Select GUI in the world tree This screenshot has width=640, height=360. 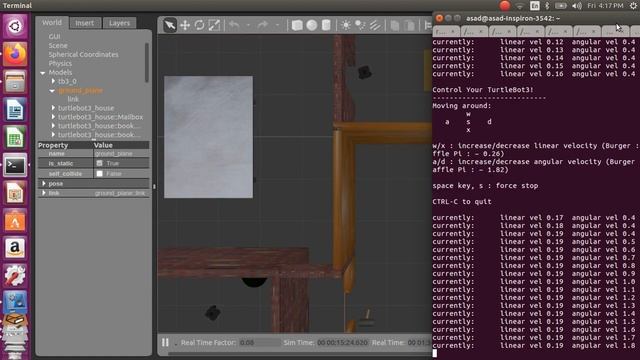click(x=54, y=36)
